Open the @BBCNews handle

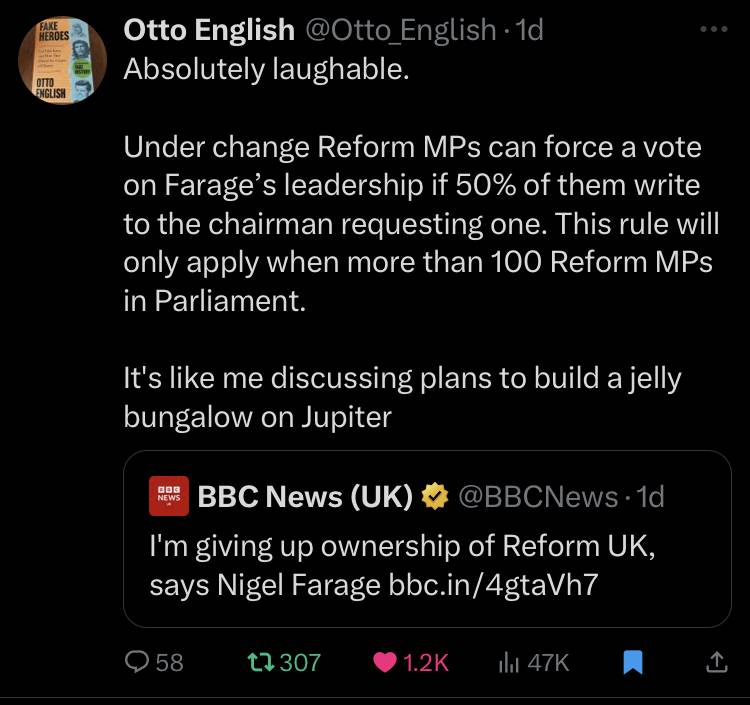coord(539,497)
